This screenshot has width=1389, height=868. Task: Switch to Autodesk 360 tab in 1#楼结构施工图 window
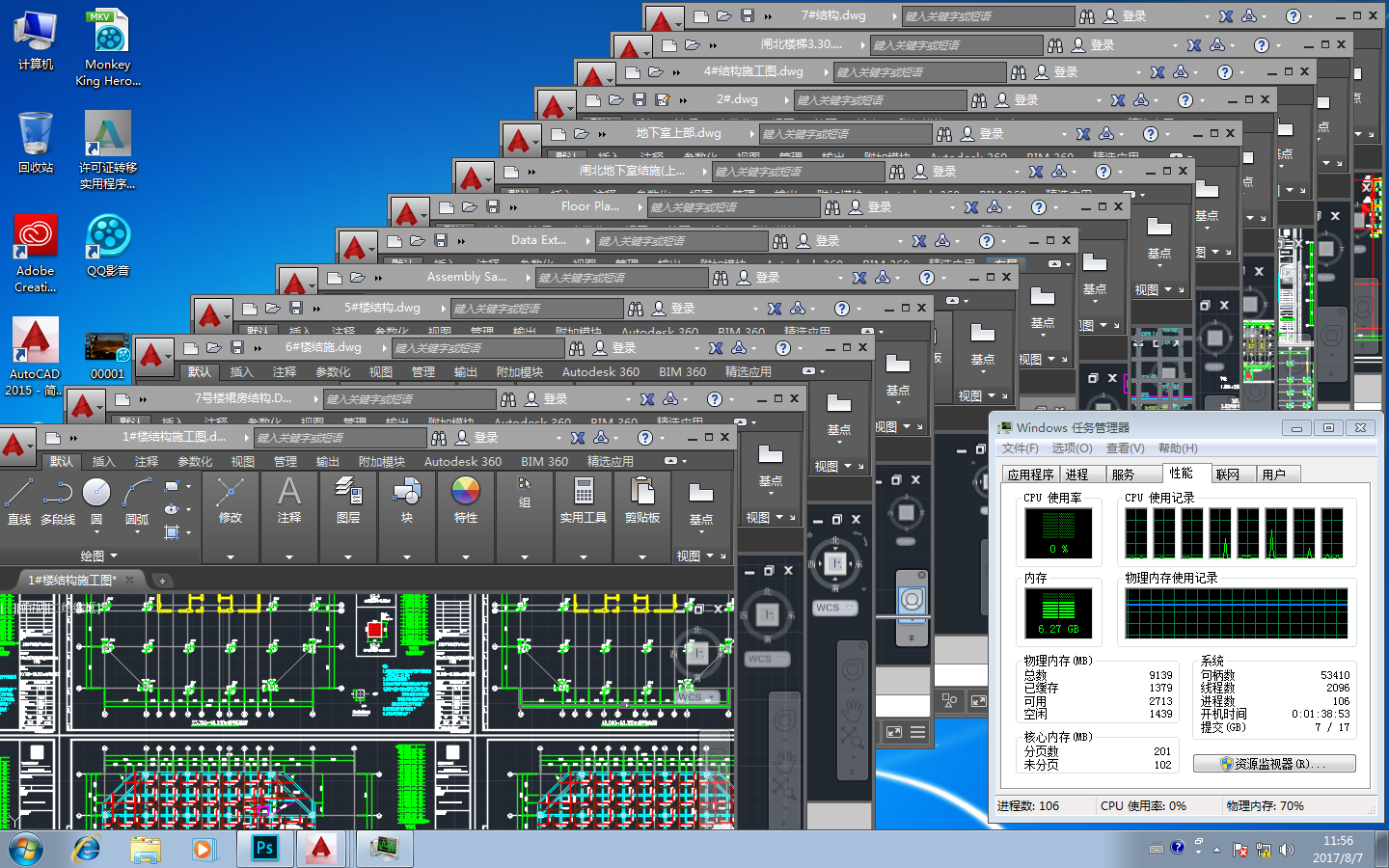[x=463, y=462]
